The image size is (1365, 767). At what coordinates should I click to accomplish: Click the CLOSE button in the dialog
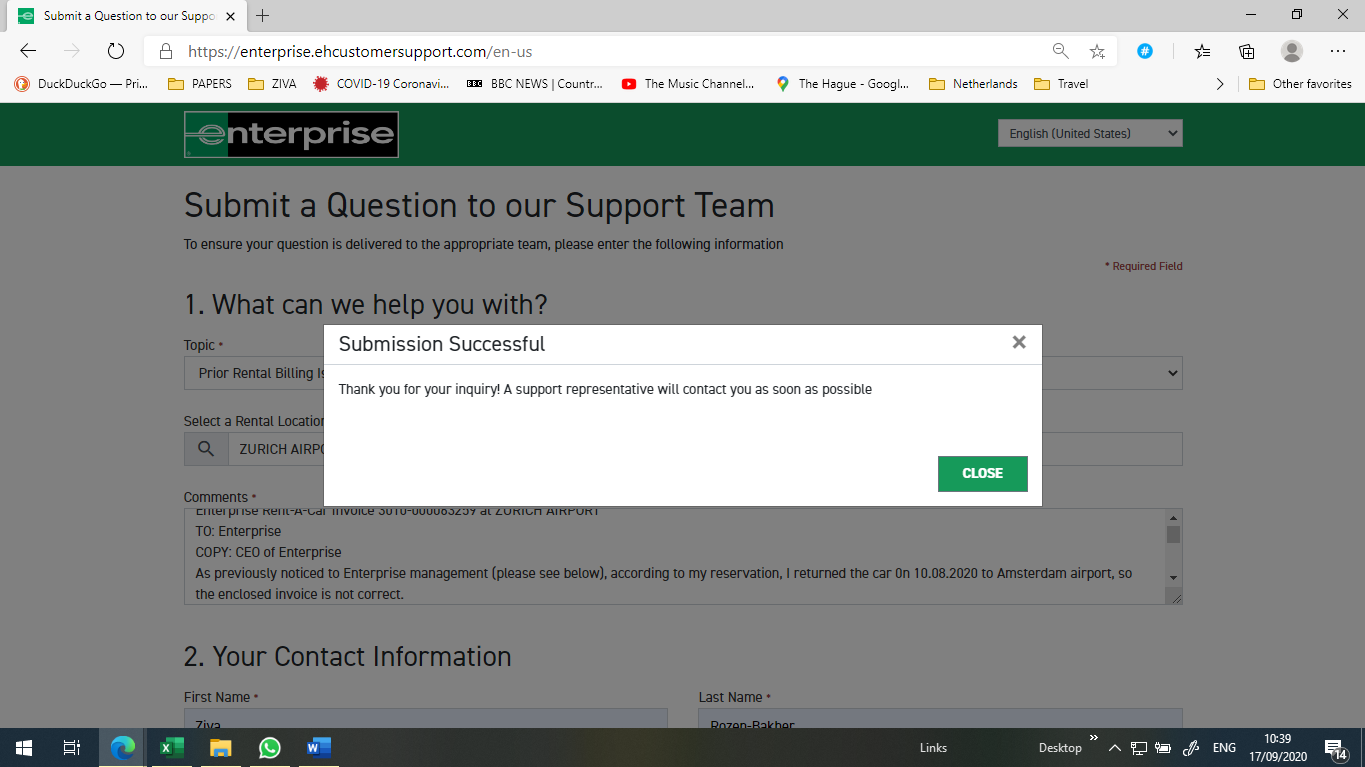pyautogui.click(x=981, y=473)
